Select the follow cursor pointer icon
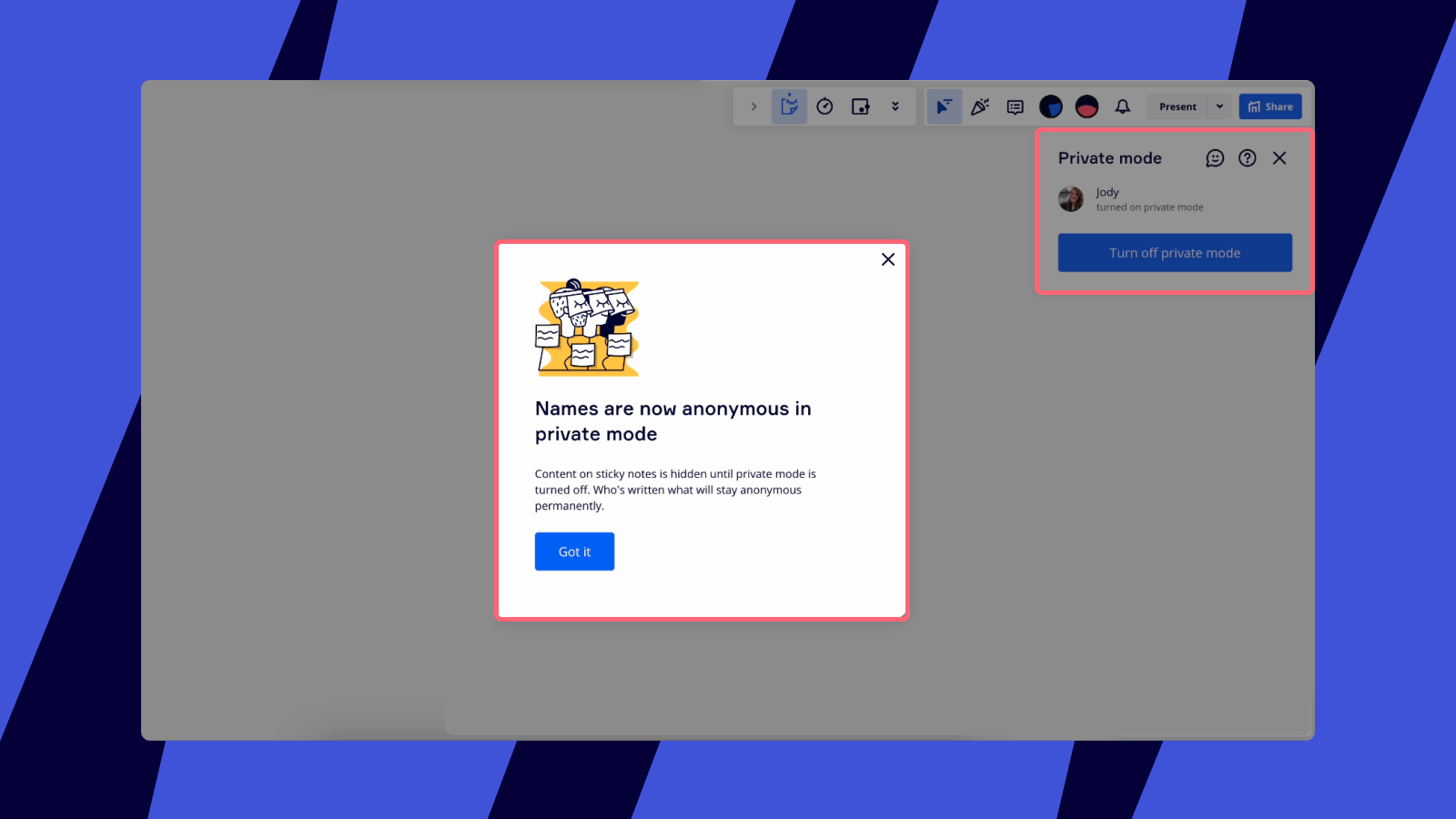 [x=944, y=106]
